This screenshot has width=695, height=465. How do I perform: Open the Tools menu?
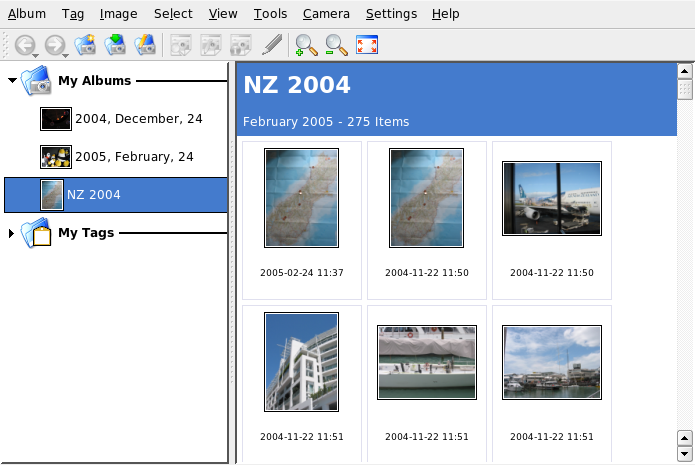270,14
